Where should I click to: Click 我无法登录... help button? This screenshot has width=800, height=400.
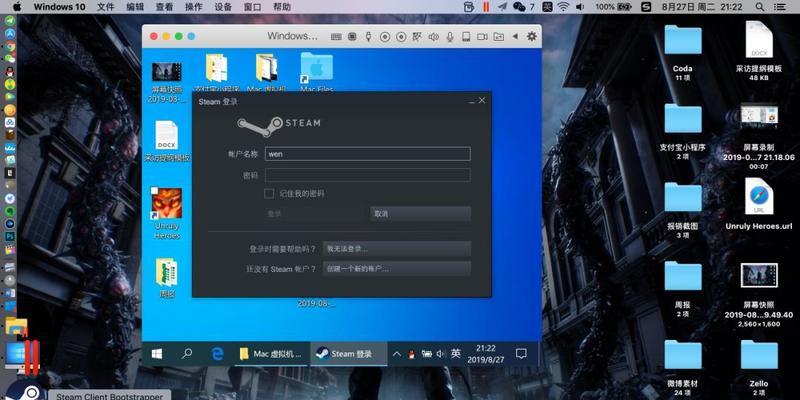point(397,249)
